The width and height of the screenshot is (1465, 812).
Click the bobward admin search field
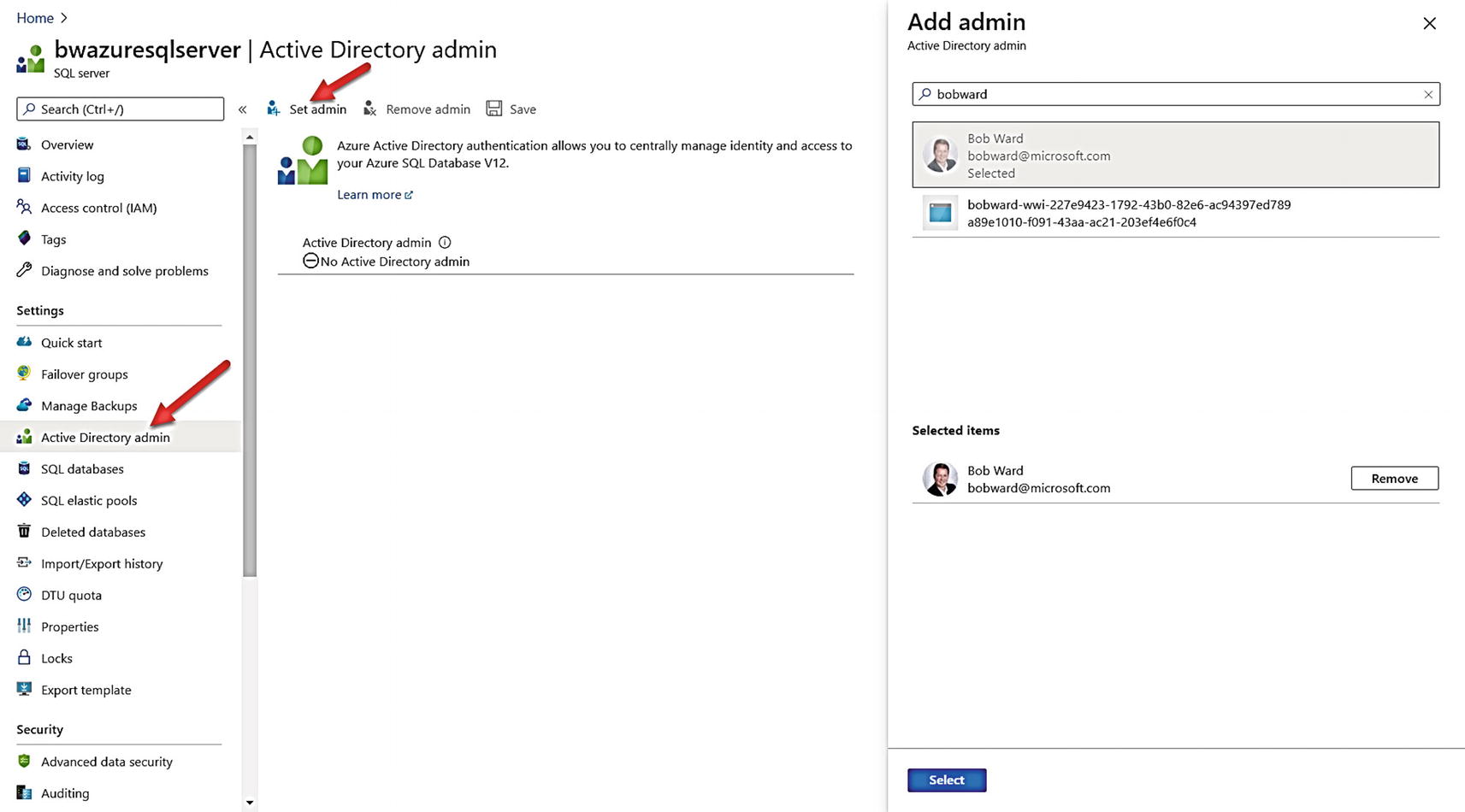[1176, 94]
